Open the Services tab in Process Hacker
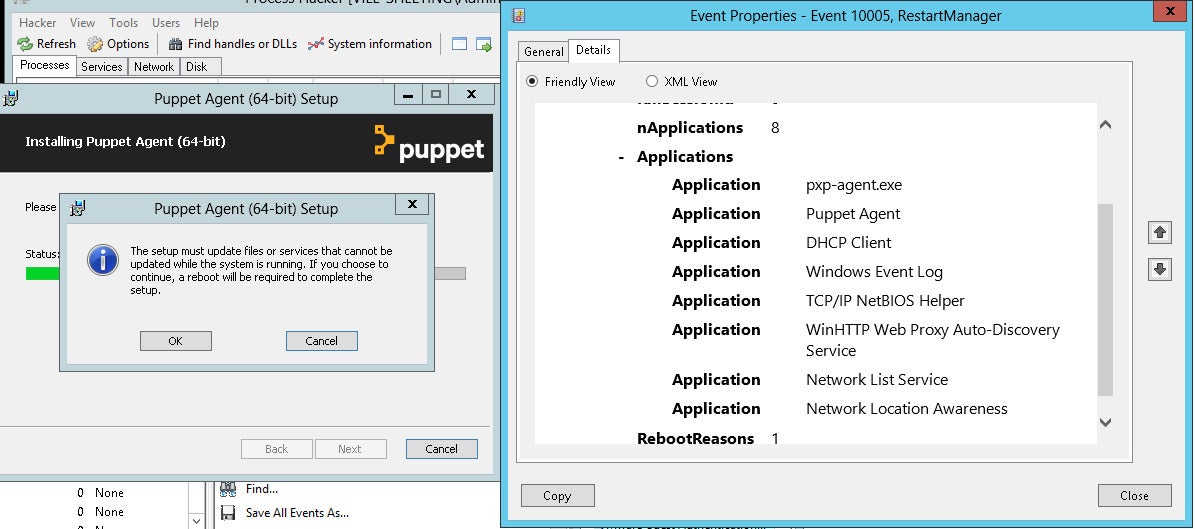Image resolution: width=1195 pixels, height=529 pixels. click(x=102, y=67)
